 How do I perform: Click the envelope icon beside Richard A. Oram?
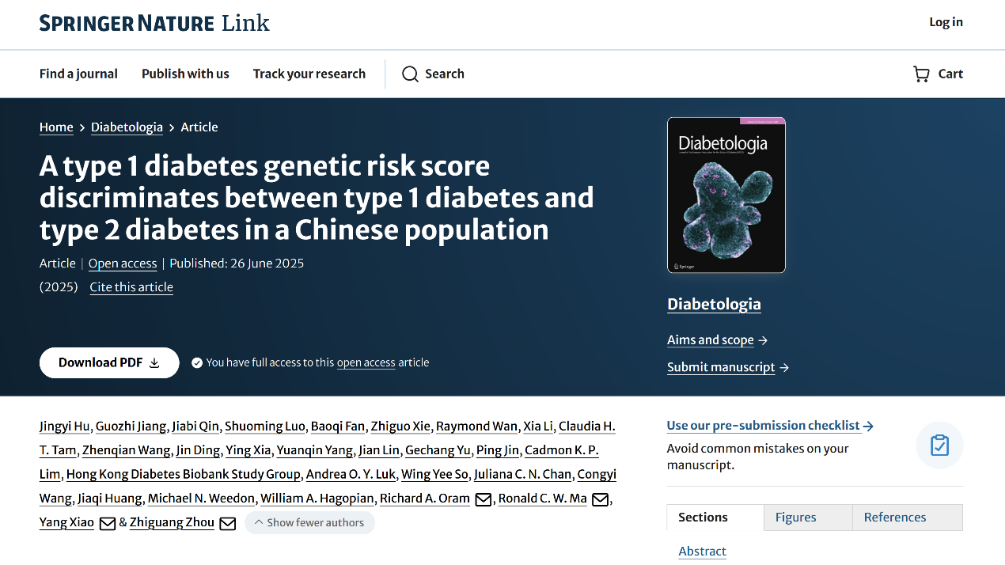coord(483,499)
